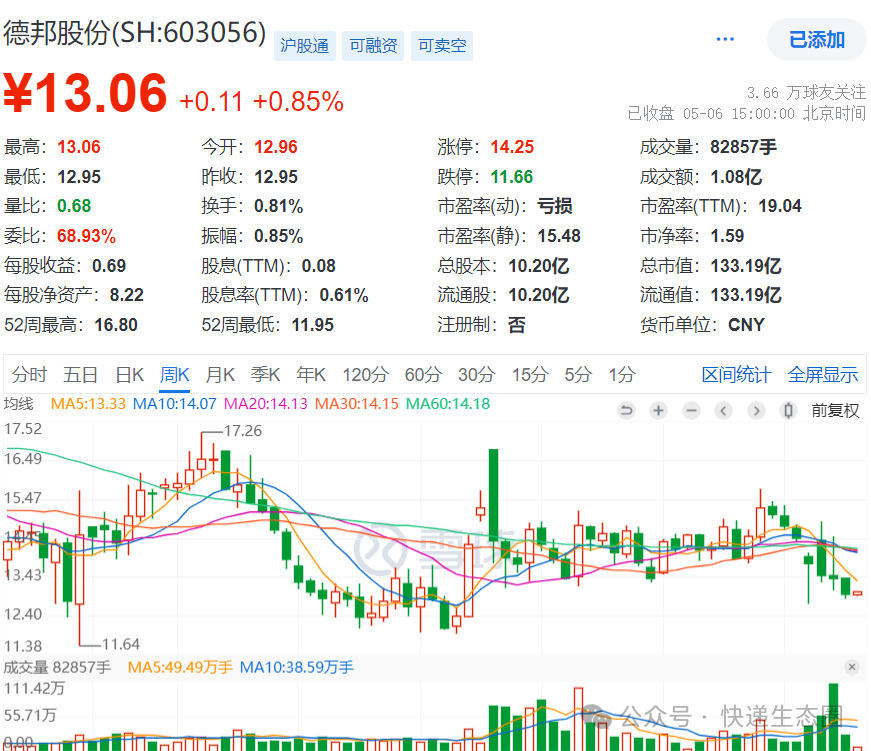871x751 pixels.
Task: Switch to the 季K chart tab
Action: tap(266, 375)
